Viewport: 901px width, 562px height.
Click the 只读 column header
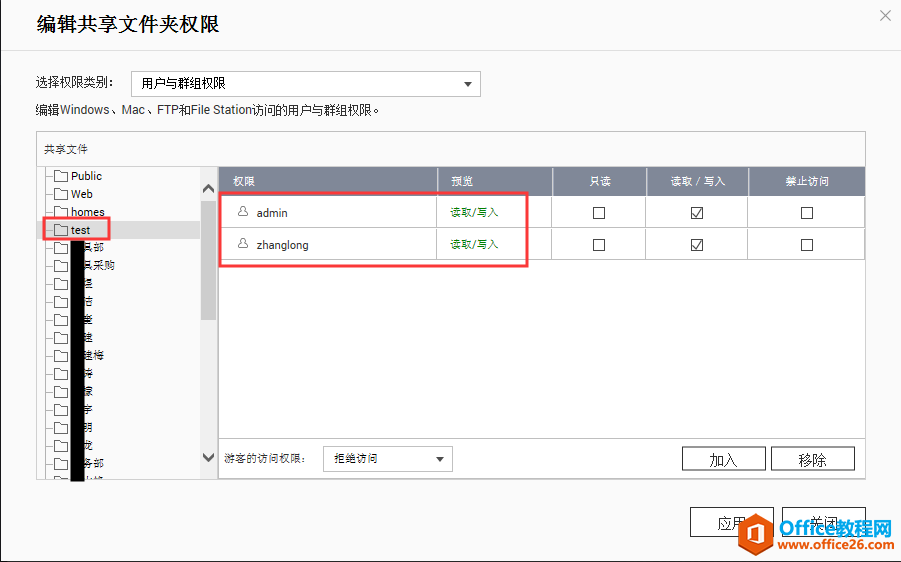point(599,181)
